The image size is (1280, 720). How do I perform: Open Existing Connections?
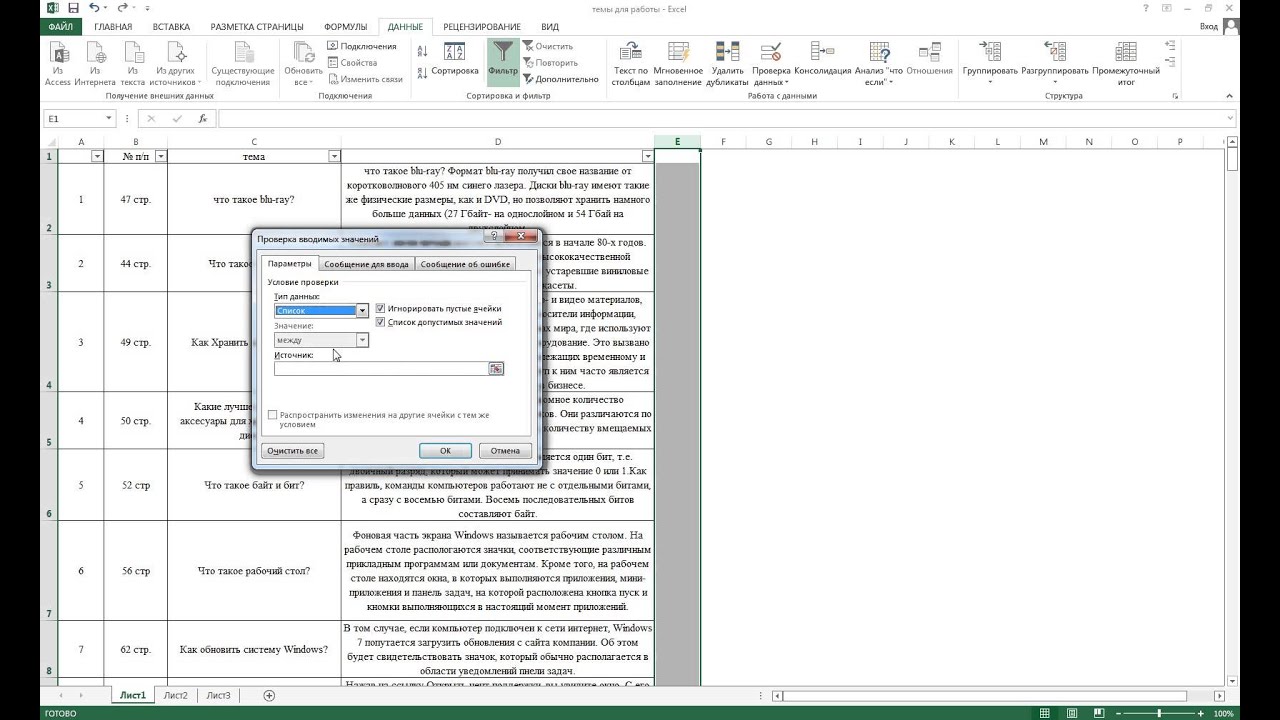[243, 64]
